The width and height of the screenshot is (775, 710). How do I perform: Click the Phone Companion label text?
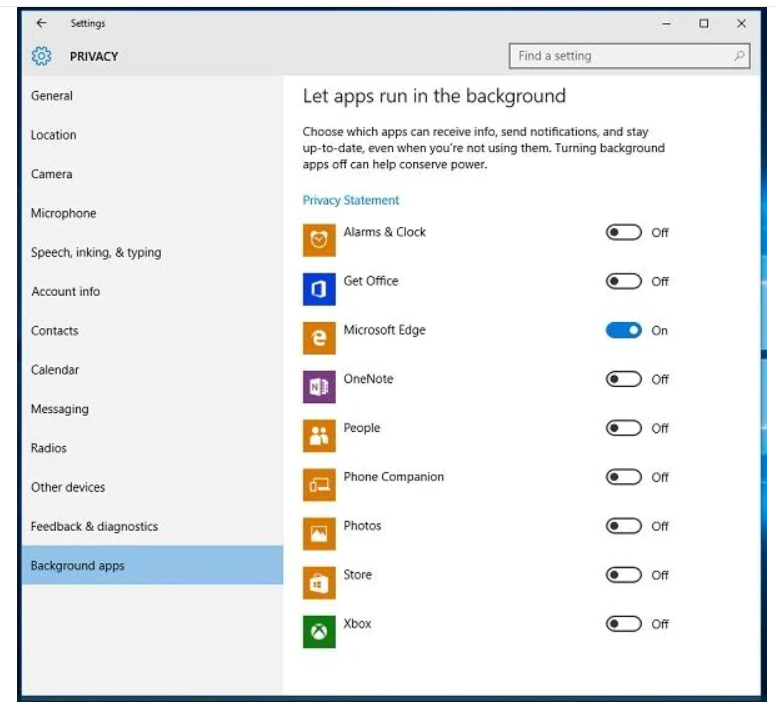point(394,477)
